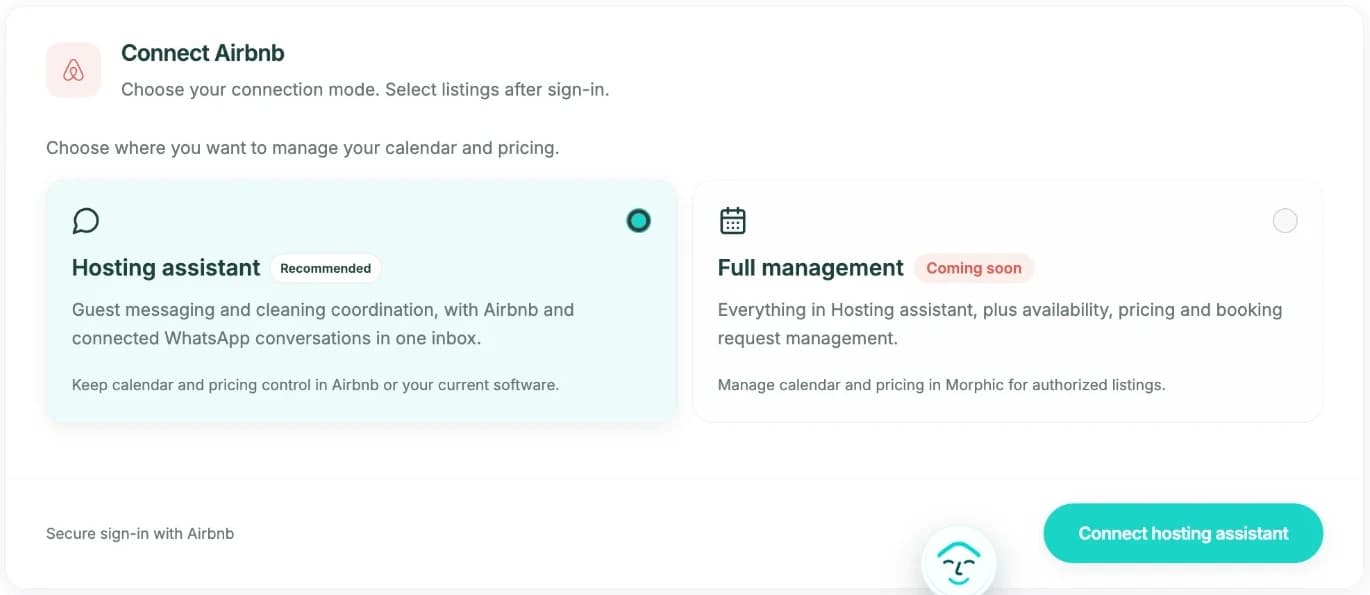Click the Recommended badge
Screen dimensions: 1370x595
[325, 268]
